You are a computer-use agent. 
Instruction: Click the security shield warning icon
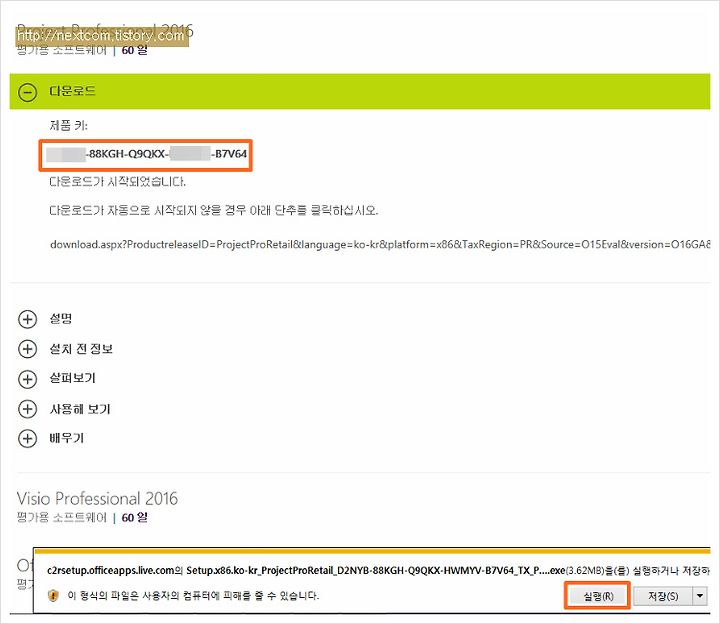tap(53, 596)
